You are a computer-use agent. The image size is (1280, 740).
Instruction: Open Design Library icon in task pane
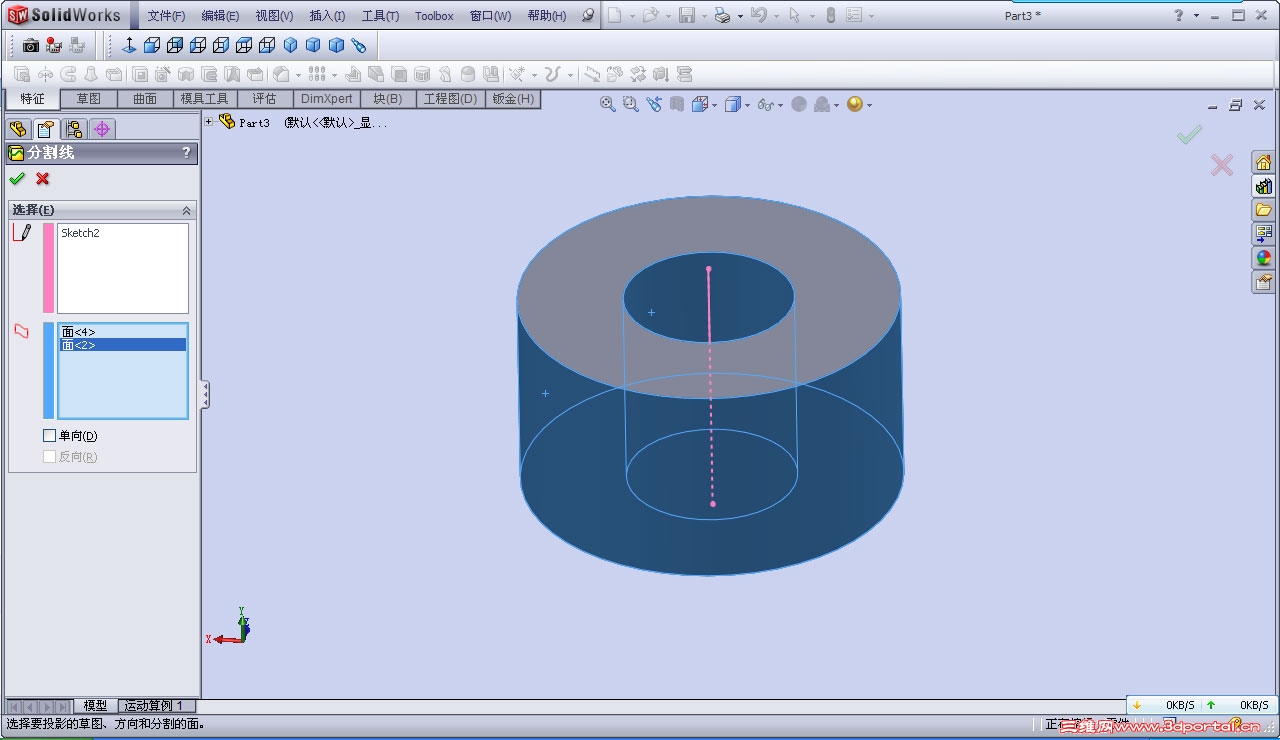[x=1263, y=186]
